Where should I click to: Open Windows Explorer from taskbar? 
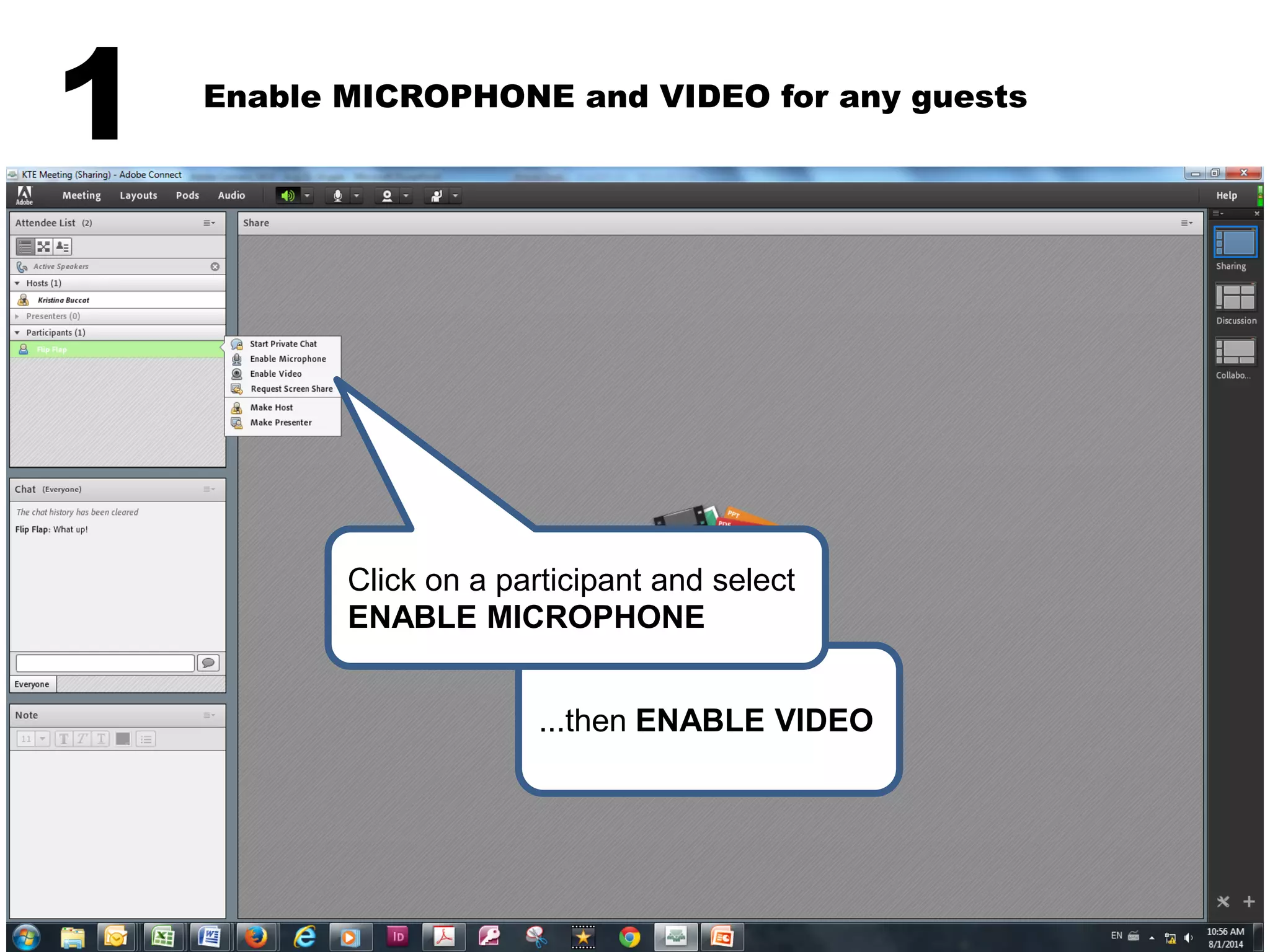(73, 937)
